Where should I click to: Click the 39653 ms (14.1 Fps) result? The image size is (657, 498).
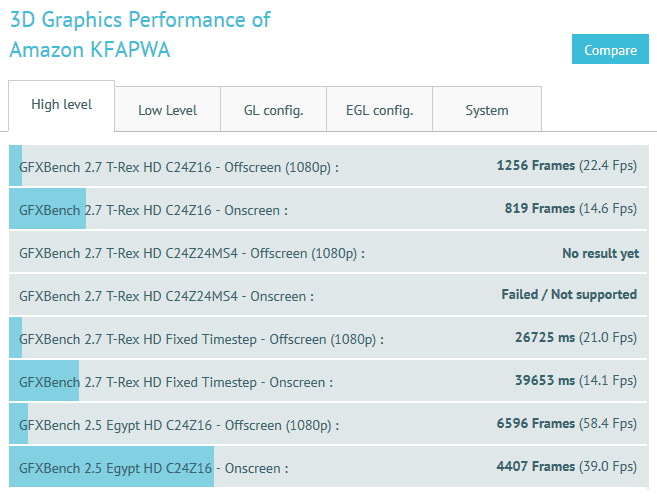click(575, 381)
